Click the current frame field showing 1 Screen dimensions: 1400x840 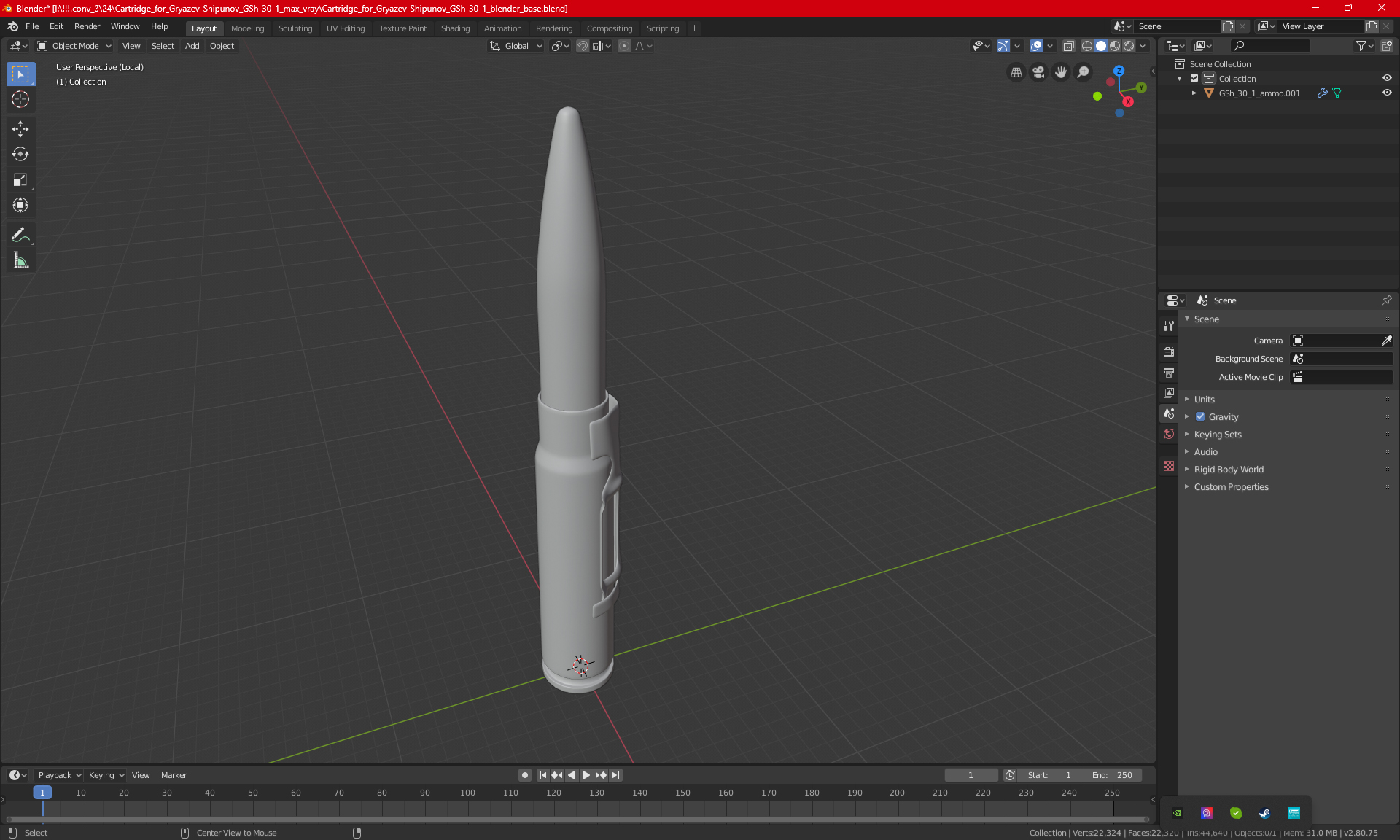tap(971, 775)
